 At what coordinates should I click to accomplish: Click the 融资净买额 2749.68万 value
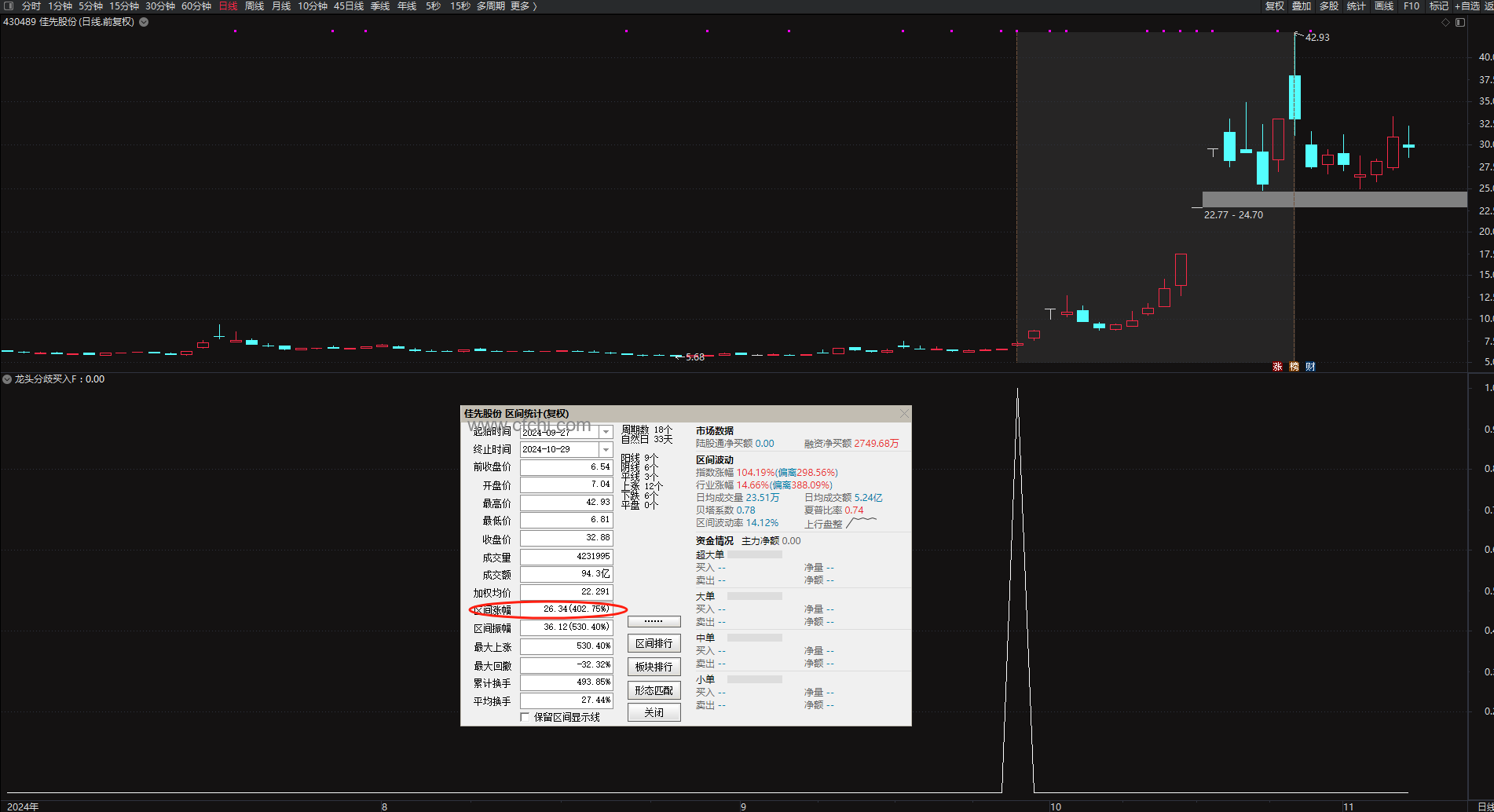[877, 444]
